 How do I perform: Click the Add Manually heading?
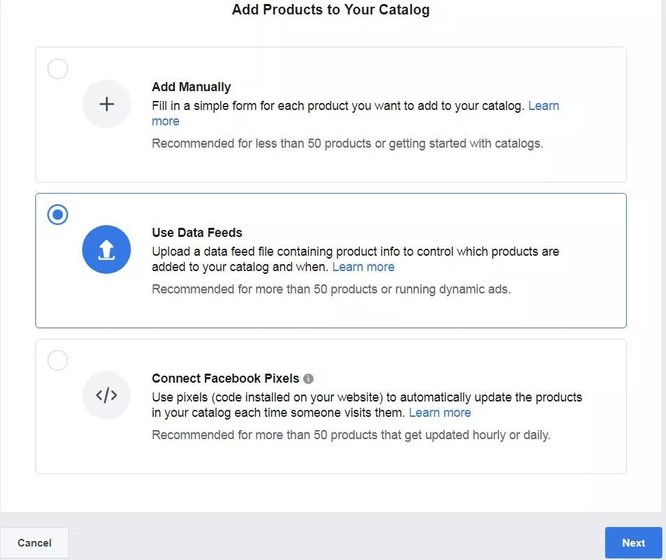pos(191,87)
